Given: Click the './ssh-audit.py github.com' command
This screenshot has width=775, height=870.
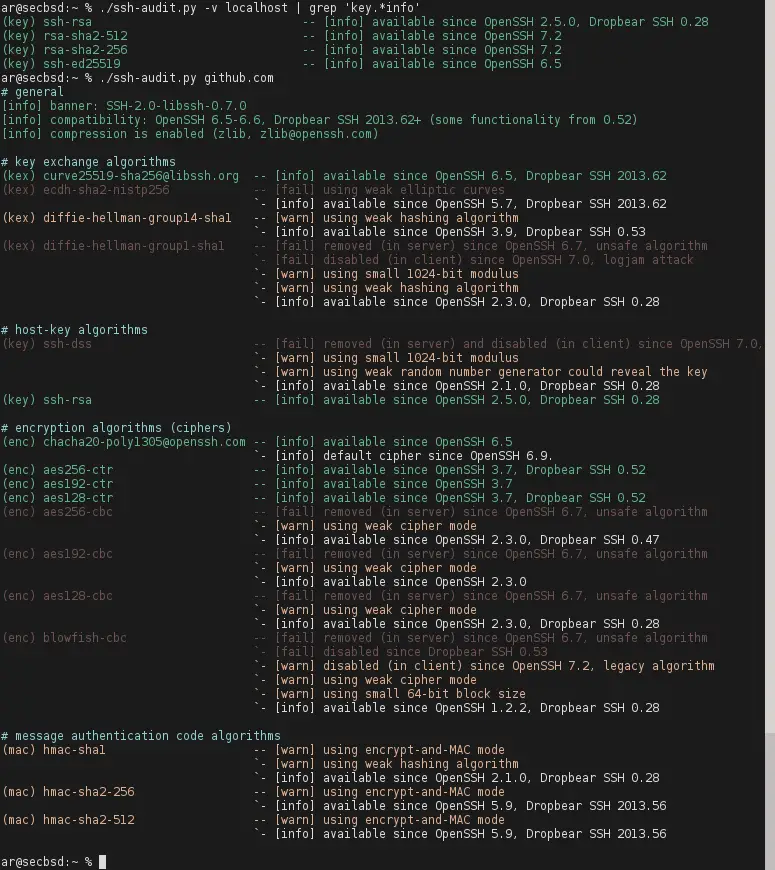Looking at the screenshot, I should pyautogui.click(x=186, y=78).
